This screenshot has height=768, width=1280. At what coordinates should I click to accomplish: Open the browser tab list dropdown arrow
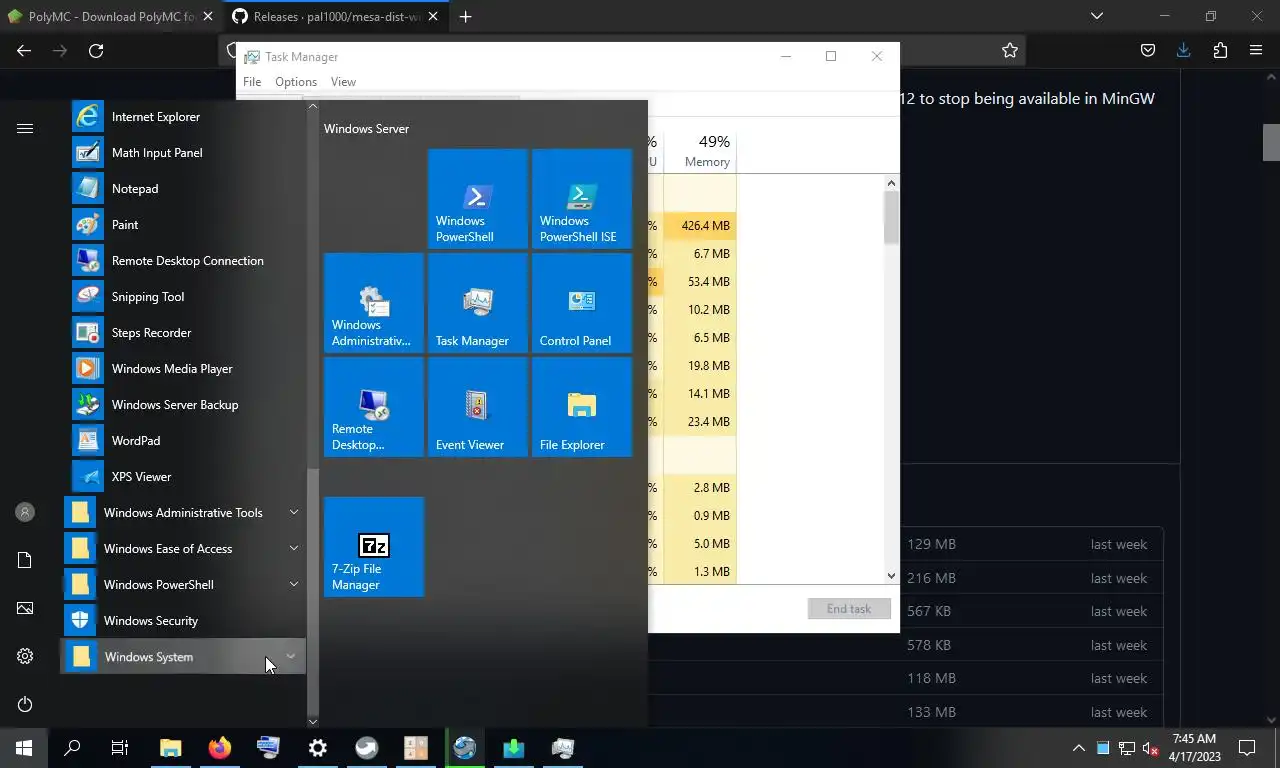click(1097, 16)
